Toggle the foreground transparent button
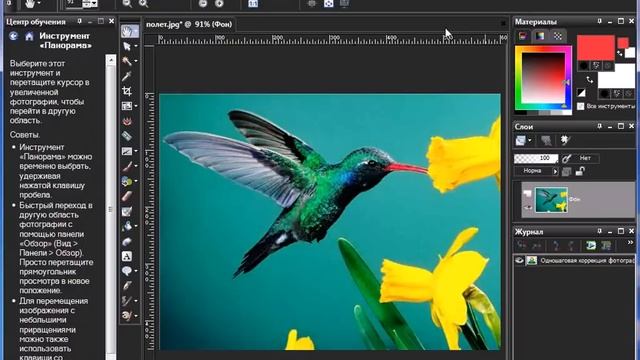This screenshot has height=360, width=640. 608,65
